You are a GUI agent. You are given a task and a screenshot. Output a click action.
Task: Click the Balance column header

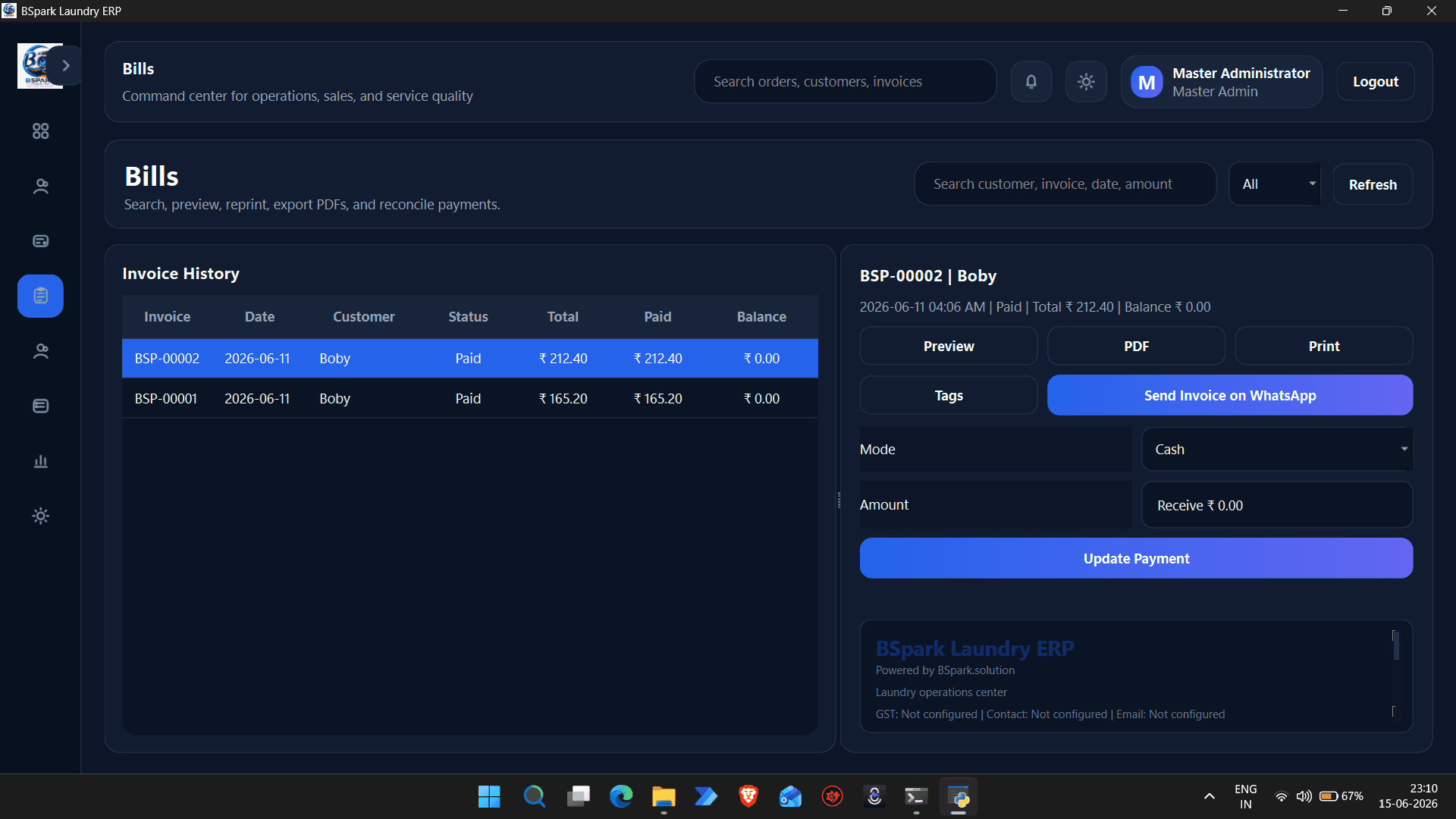click(761, 316)
